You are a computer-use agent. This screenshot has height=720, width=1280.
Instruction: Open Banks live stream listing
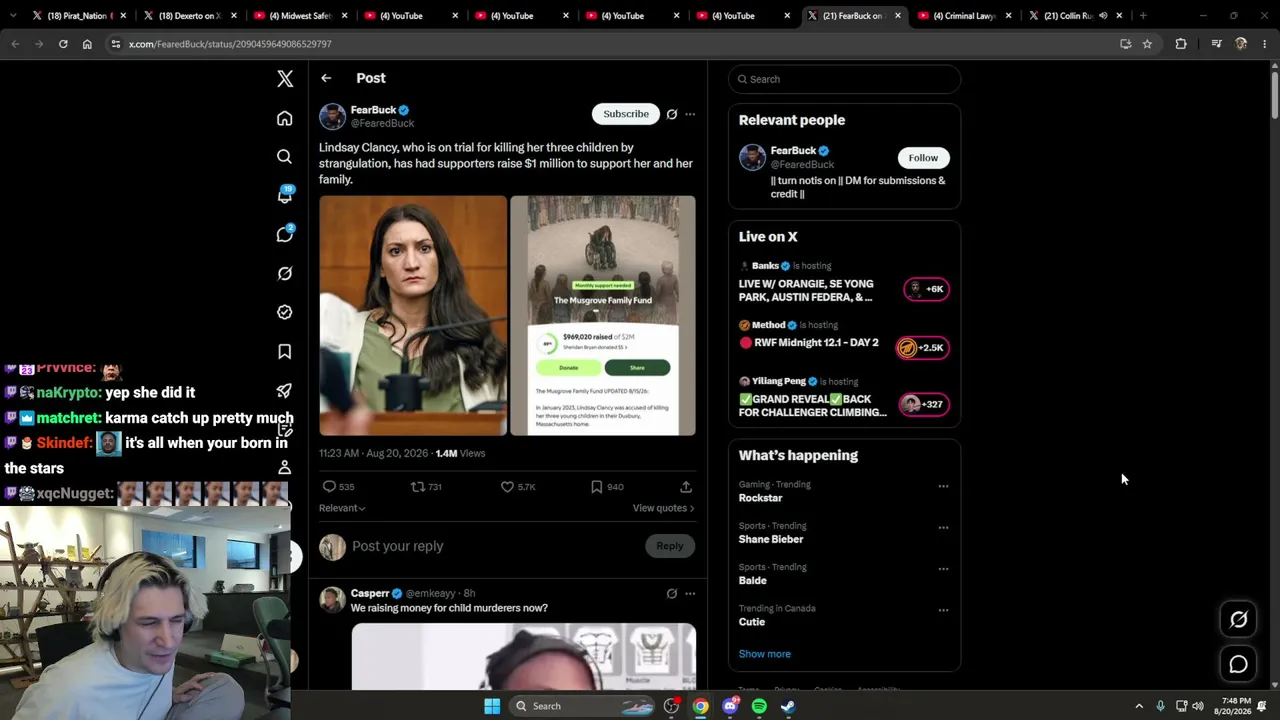pos(845,284)
